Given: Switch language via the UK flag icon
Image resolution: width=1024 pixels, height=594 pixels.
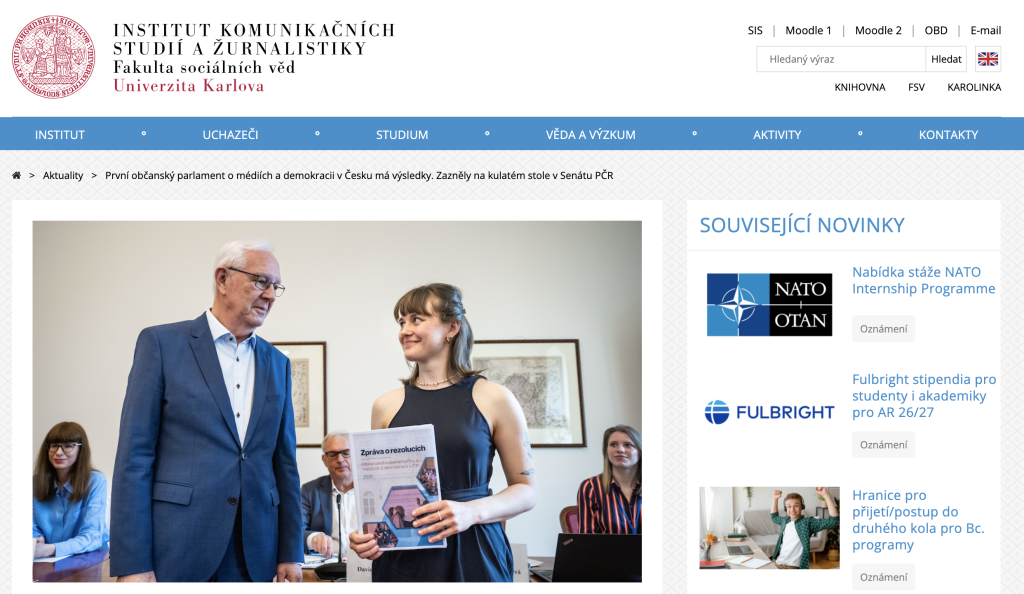Looking at the screenshot, I should click(x=987, y=59).
